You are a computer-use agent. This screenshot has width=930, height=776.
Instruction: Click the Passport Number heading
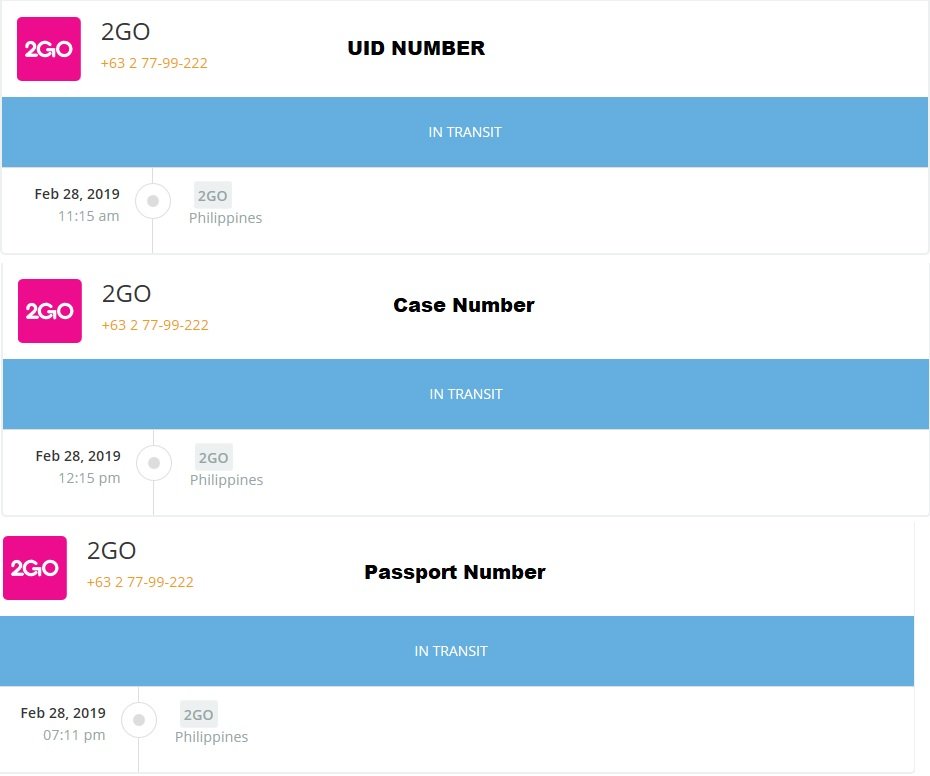coord(455,572)
